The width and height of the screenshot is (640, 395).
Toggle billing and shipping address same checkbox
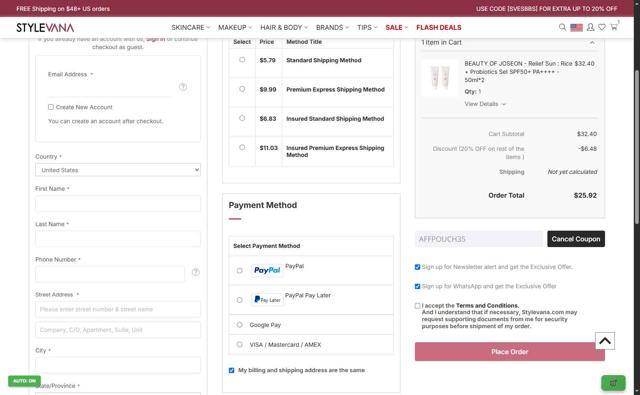tap(231, 370)
